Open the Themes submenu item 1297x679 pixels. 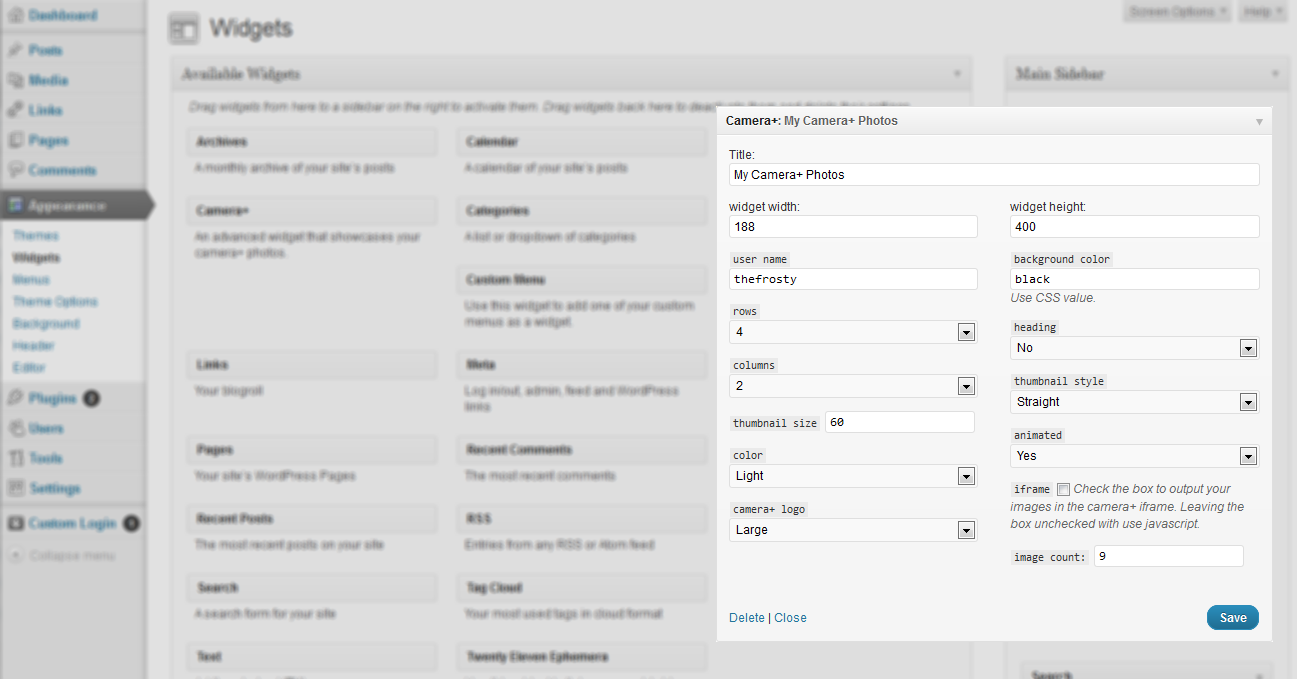(36, 236)
